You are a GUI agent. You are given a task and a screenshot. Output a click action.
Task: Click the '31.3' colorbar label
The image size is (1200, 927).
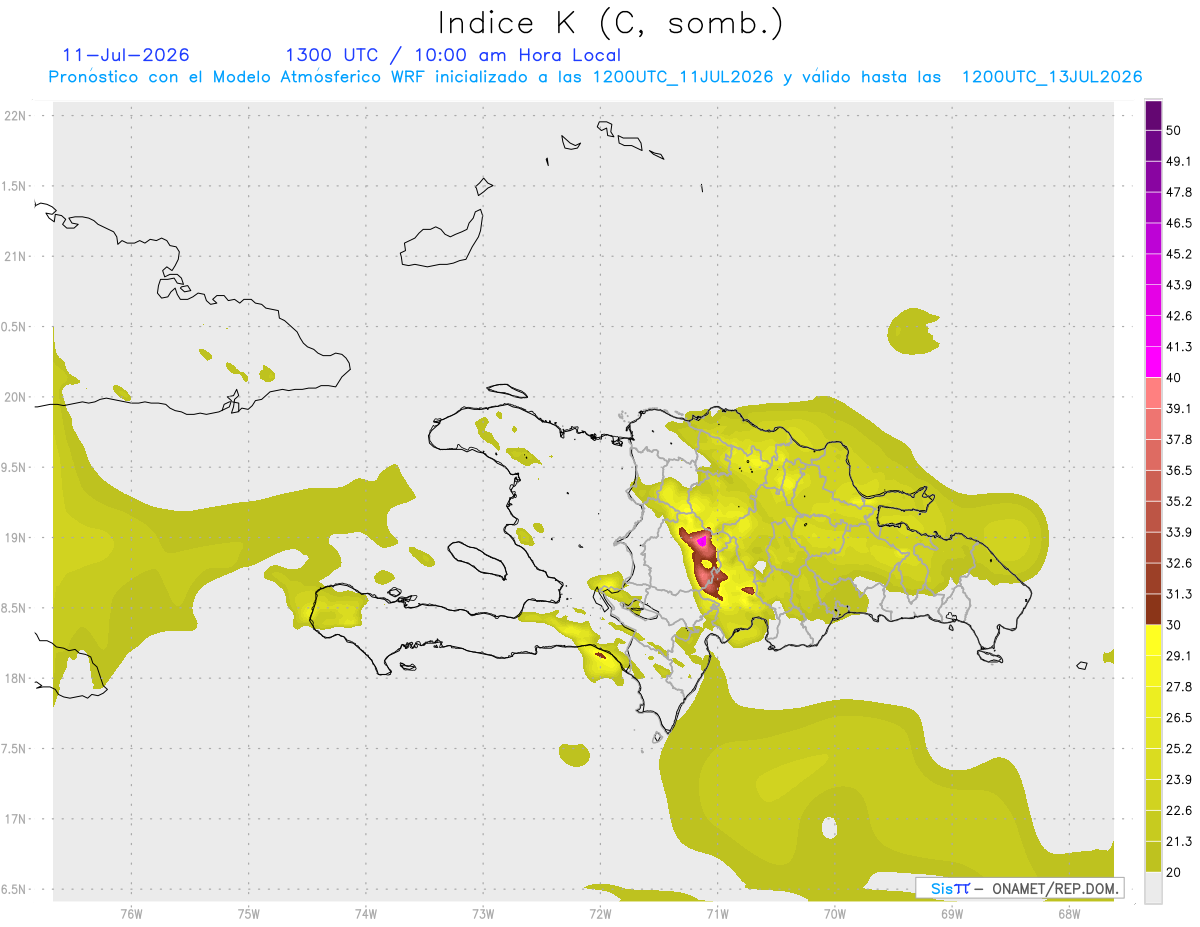[x=1179, y=595]
